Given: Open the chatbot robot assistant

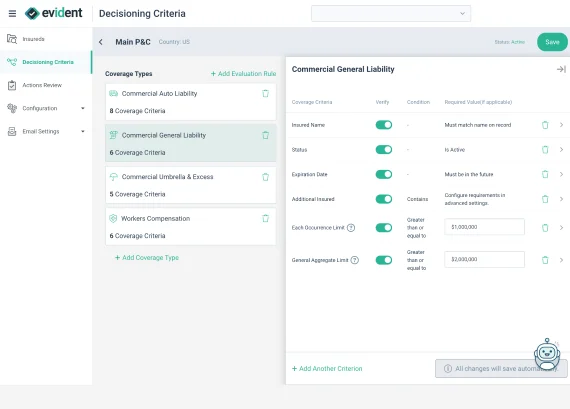Looking at the screenshot, I should [x=547, y=354].
